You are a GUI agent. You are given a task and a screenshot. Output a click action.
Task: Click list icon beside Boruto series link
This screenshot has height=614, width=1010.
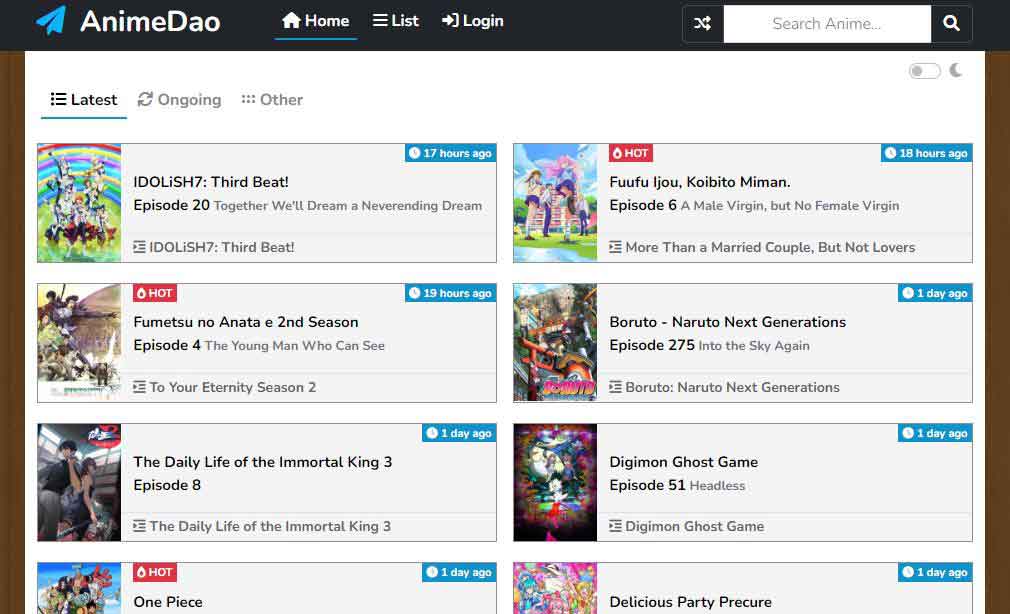(615, 387)
